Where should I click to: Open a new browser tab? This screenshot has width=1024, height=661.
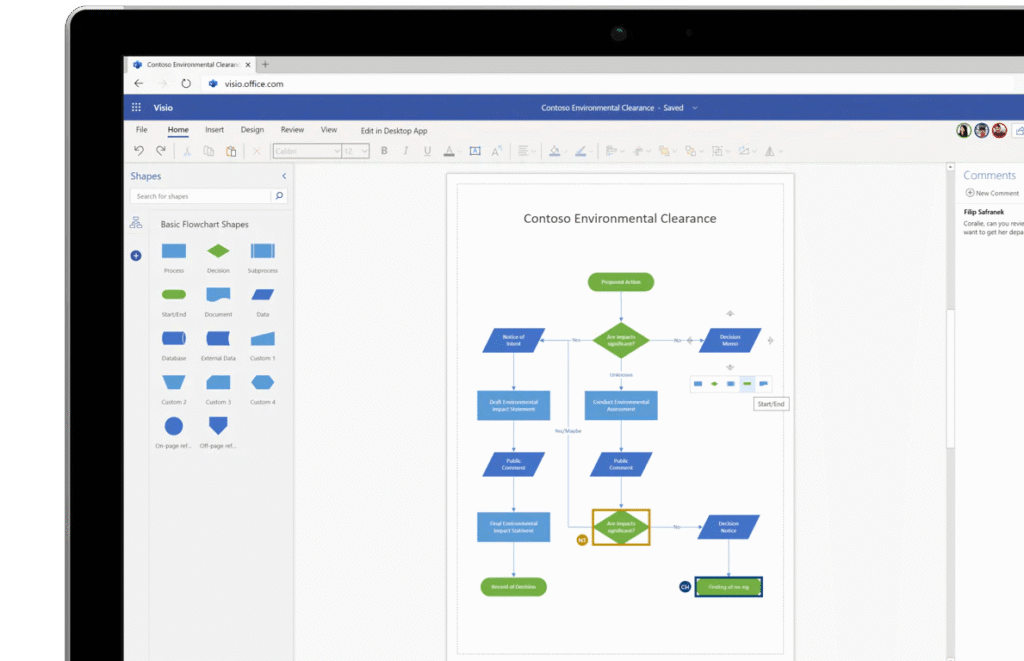point(265,64)
